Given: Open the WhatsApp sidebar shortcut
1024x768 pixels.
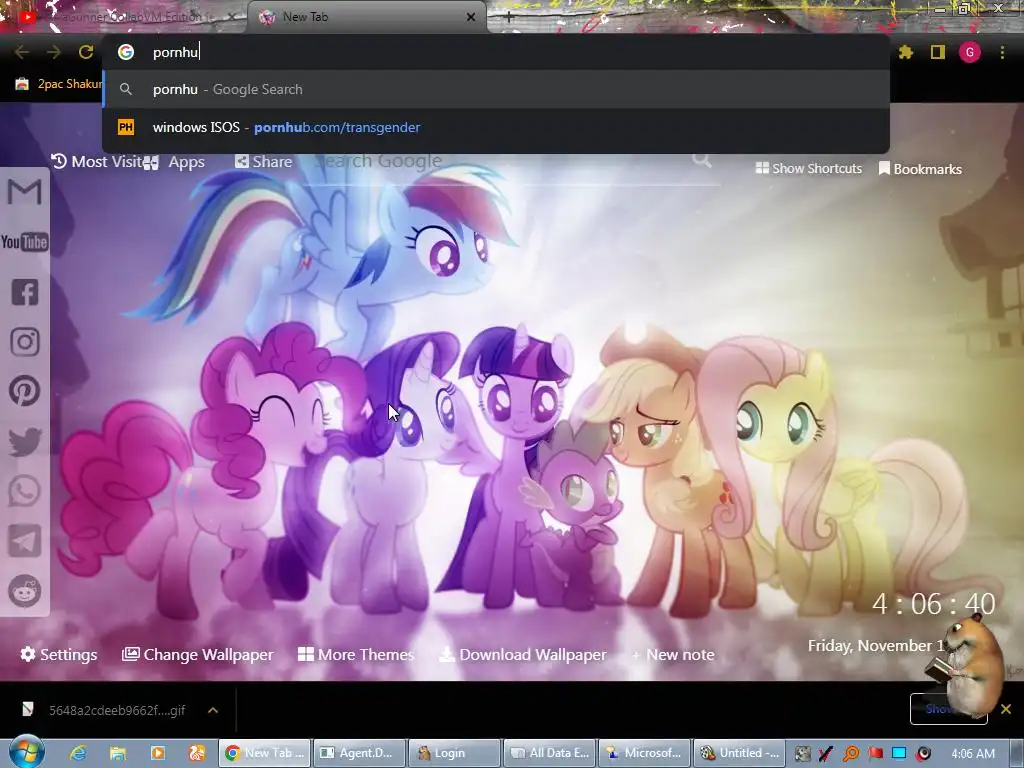Looking at the screenshot, I should coord(25,491).
